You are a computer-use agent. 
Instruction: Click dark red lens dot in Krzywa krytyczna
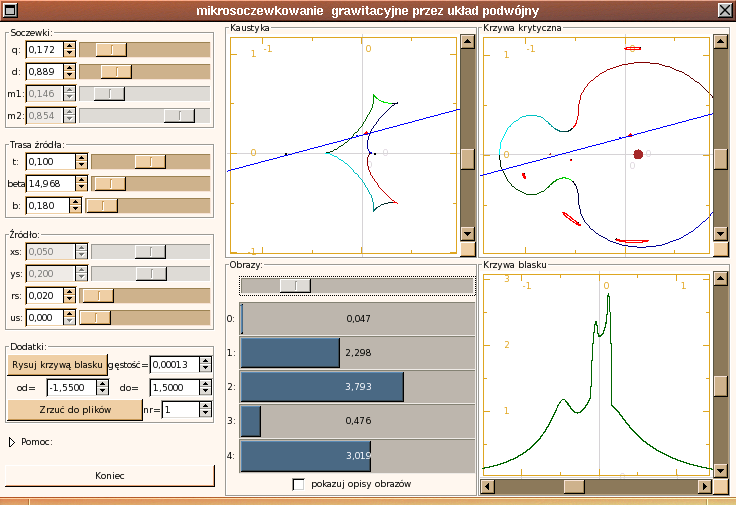pyautogui.click(x=638, y=154)
